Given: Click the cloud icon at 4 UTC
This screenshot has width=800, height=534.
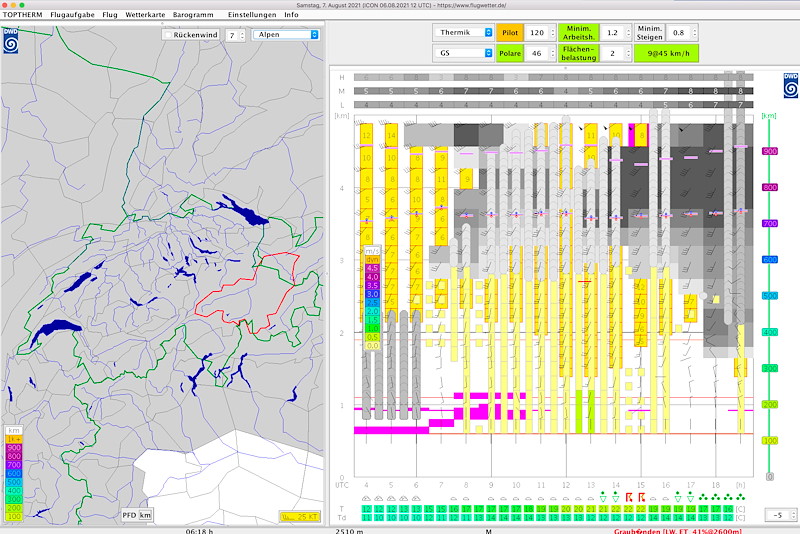Looking at the screenshot, I should 366,498.
